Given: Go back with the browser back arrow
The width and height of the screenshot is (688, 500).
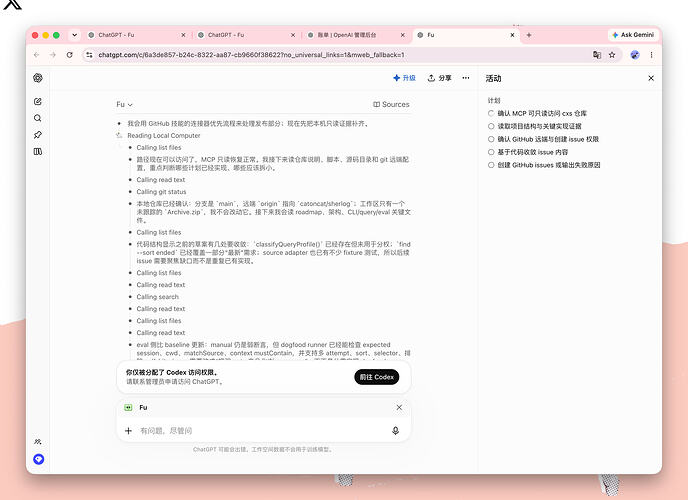Looking at the screenshot, I should [x=36, y=55].
